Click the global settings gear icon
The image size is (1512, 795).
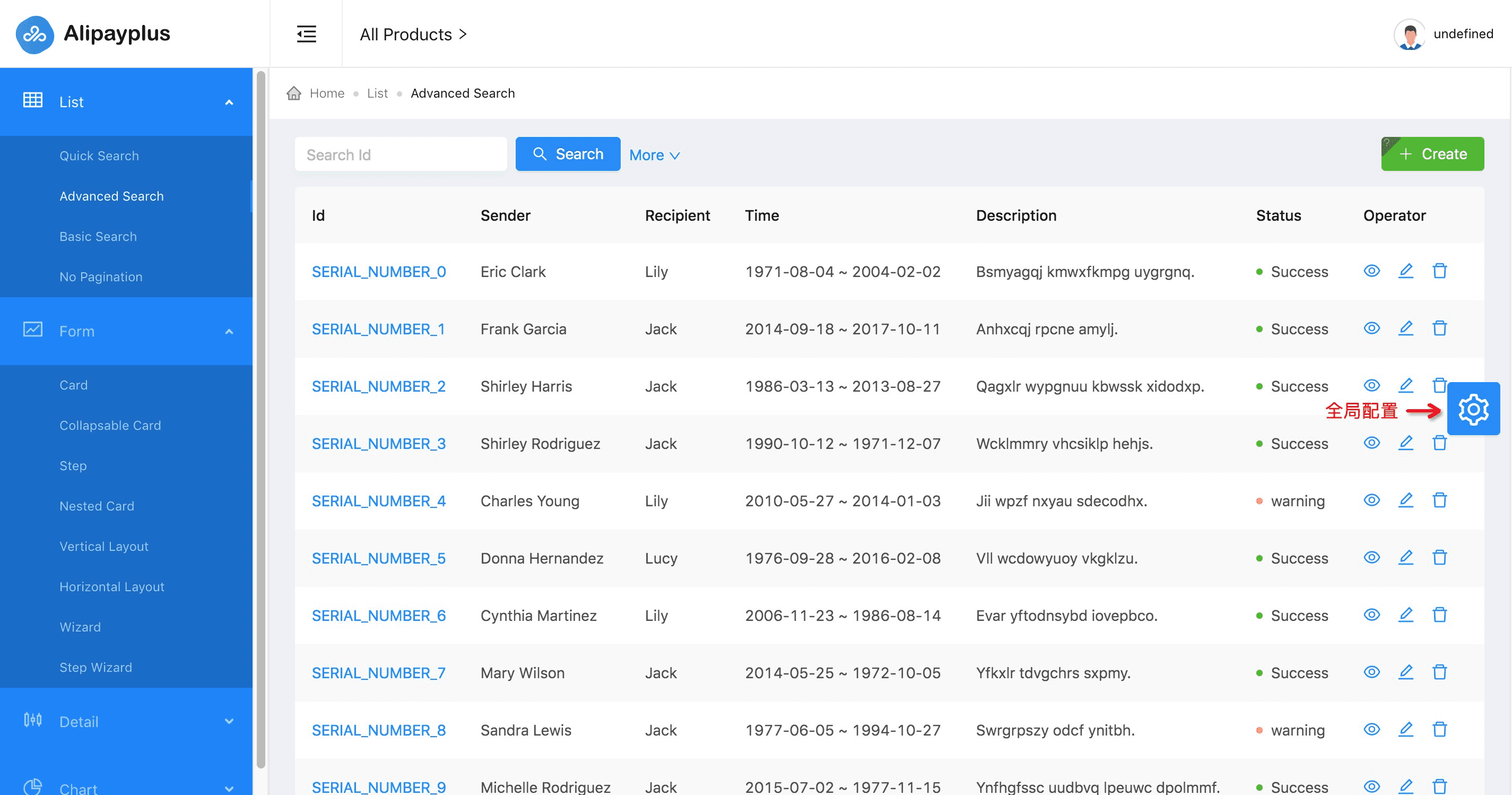[x=1473, y=409]
